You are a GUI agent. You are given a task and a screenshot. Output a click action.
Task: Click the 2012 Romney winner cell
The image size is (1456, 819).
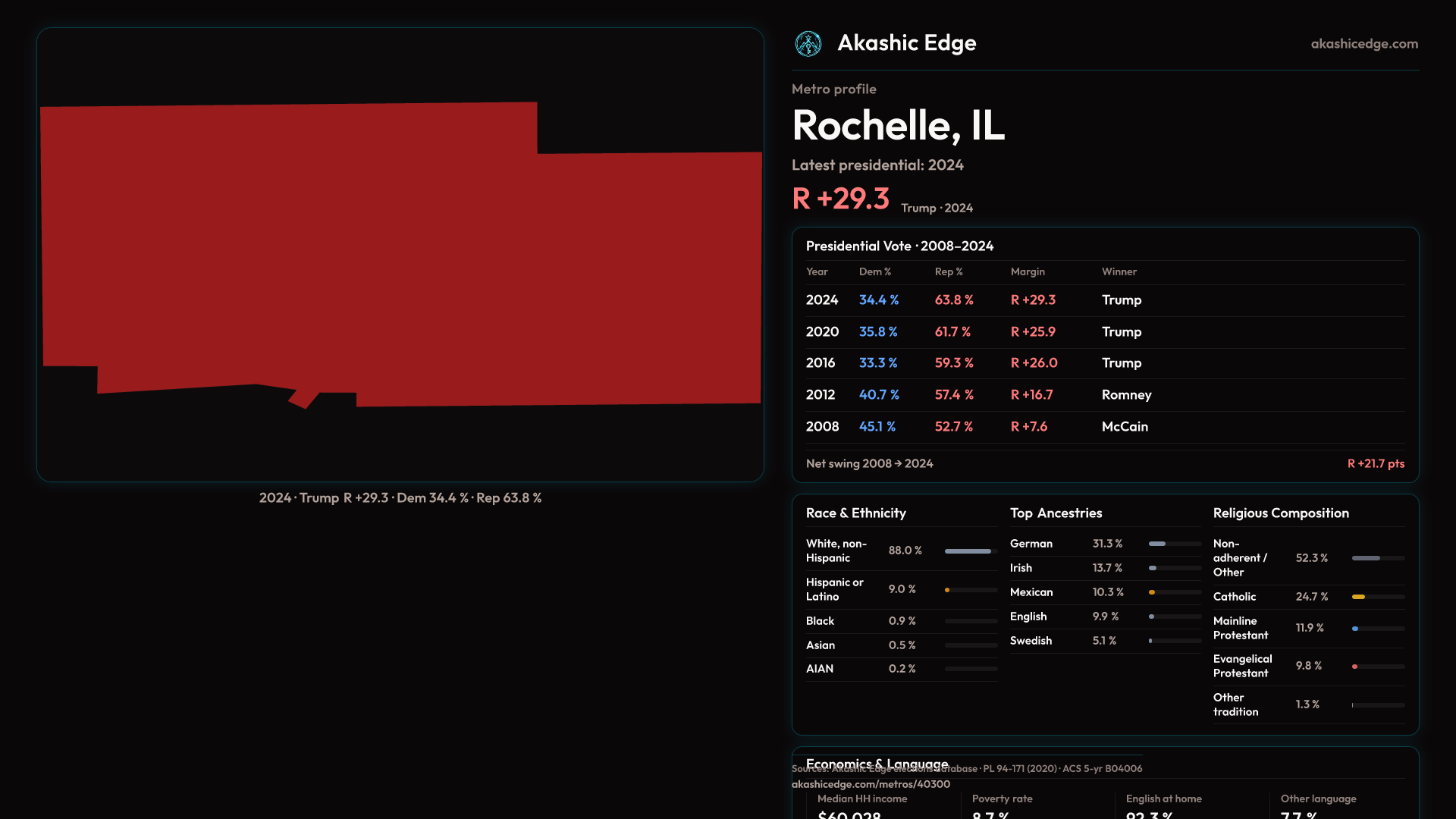coord(1126,395)
